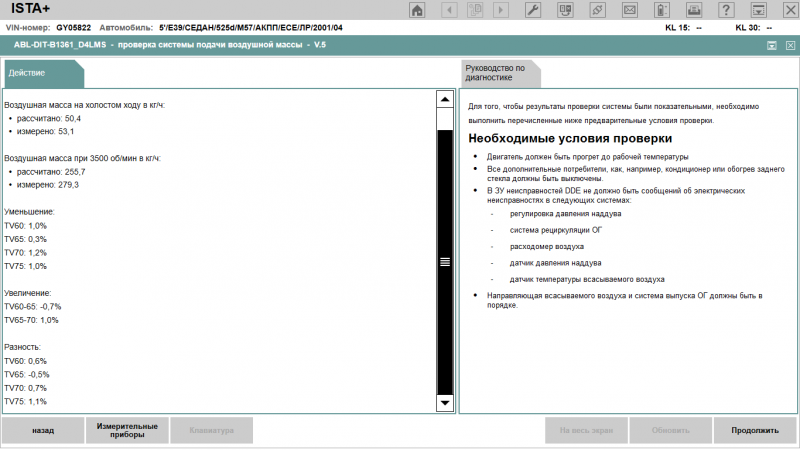
Task: Click 'рассчитано: 255,7' value
Action: point(51,172)
